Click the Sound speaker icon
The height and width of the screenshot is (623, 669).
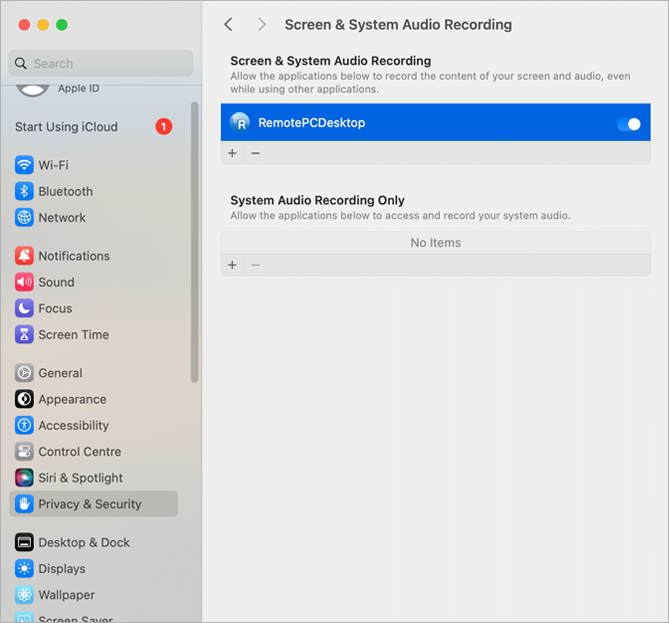(x=24, y=282)
